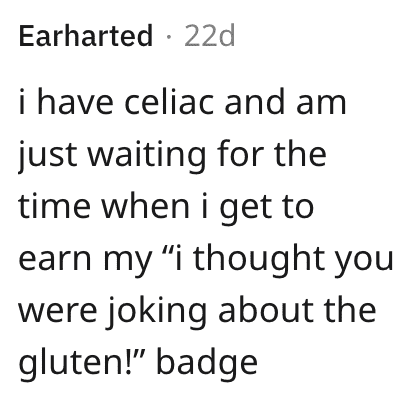Viewport: 406px width, 404px height.
Task: Click the word "celiac" in the comment
Action: (x=169, y=102)
